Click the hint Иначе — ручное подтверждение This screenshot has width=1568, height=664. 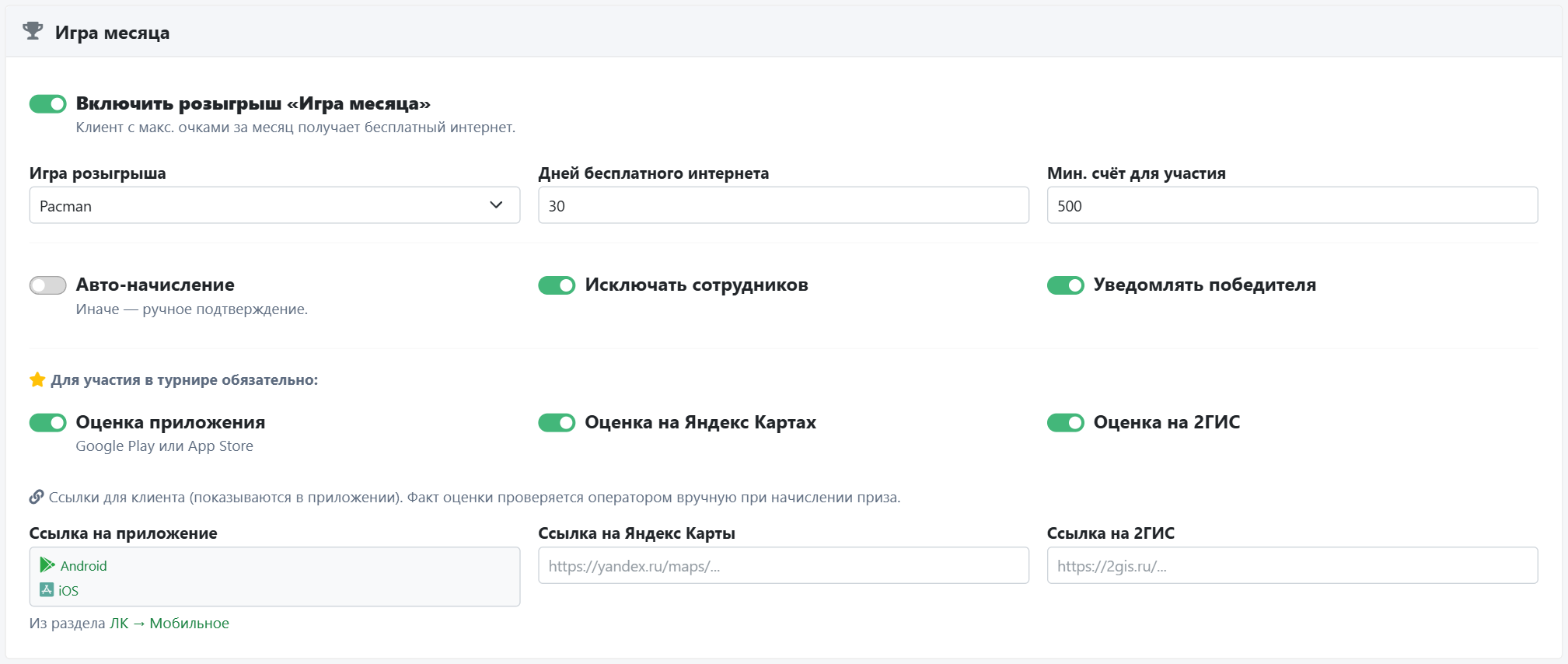(x=191, y=309)
